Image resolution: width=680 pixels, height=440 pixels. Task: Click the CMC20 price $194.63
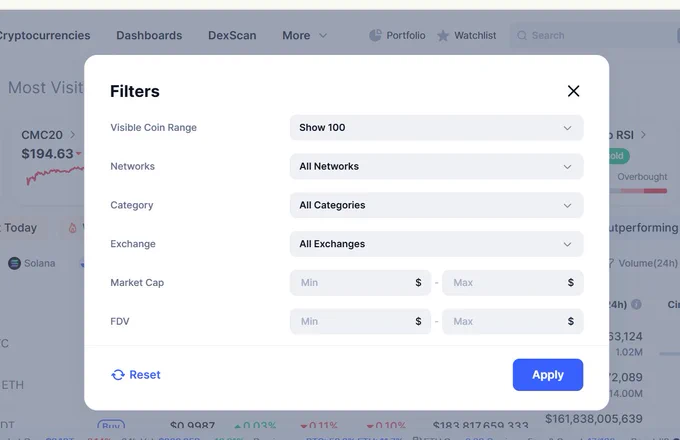tap(47, 154)
